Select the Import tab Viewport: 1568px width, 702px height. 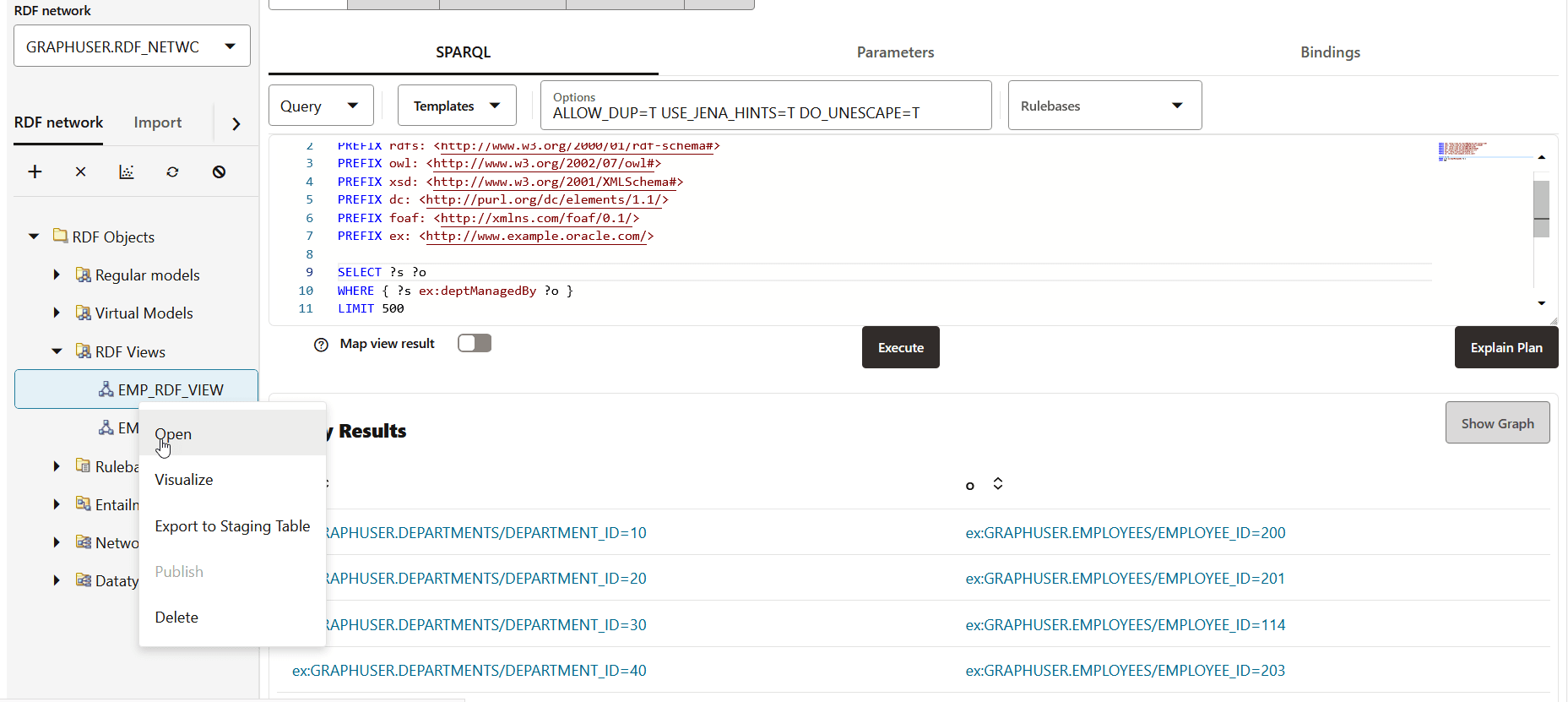(158, 122)
